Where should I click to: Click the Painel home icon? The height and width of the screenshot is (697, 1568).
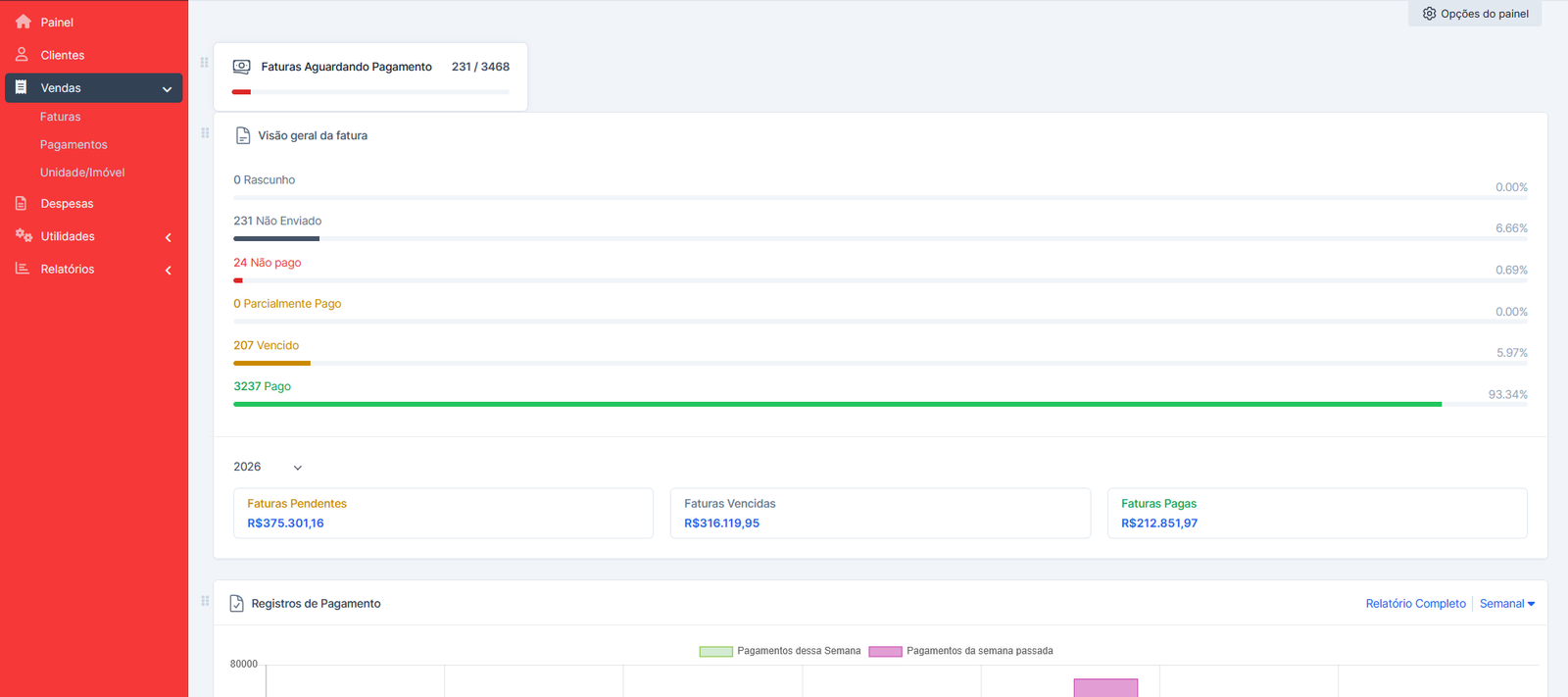[23, 22]
